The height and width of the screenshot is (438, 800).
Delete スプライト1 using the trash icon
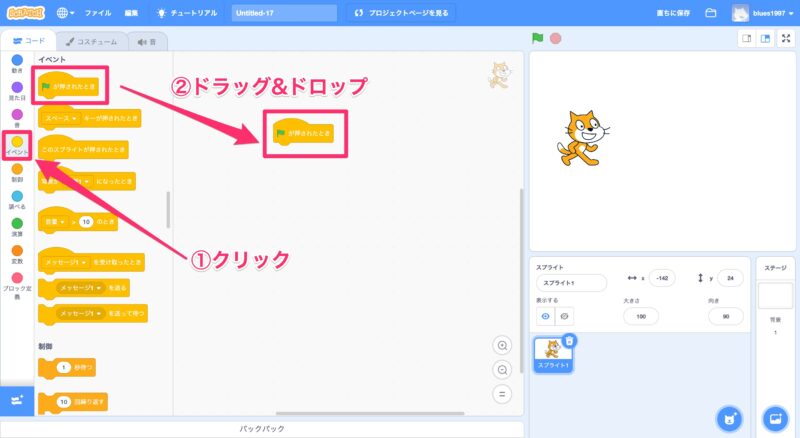[x=569, y=340]
